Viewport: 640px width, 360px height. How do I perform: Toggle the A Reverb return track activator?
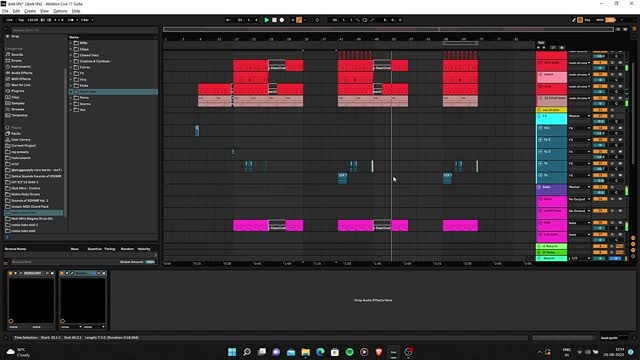click(x=600, y=247)
